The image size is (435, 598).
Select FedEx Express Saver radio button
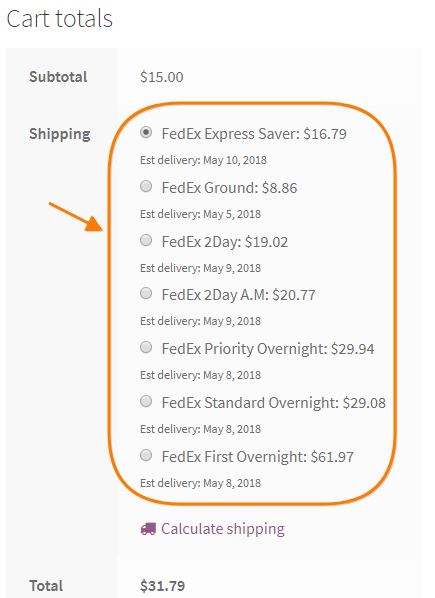(x=146, y=132)
